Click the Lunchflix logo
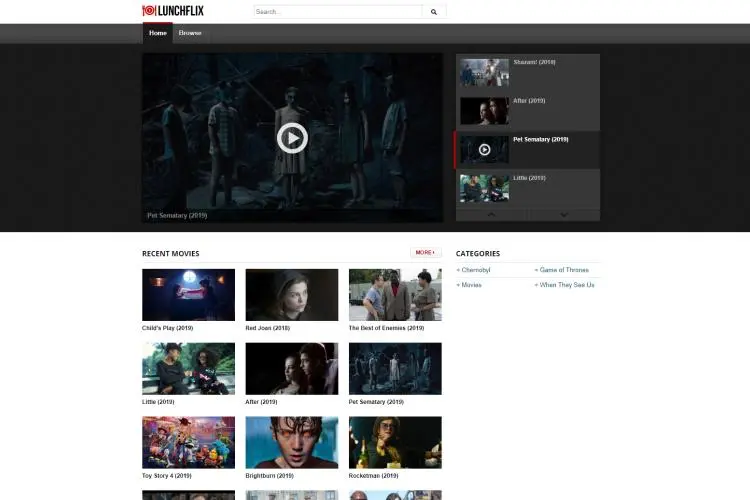Viewport: 750px width, 500px height. (173, 11)
